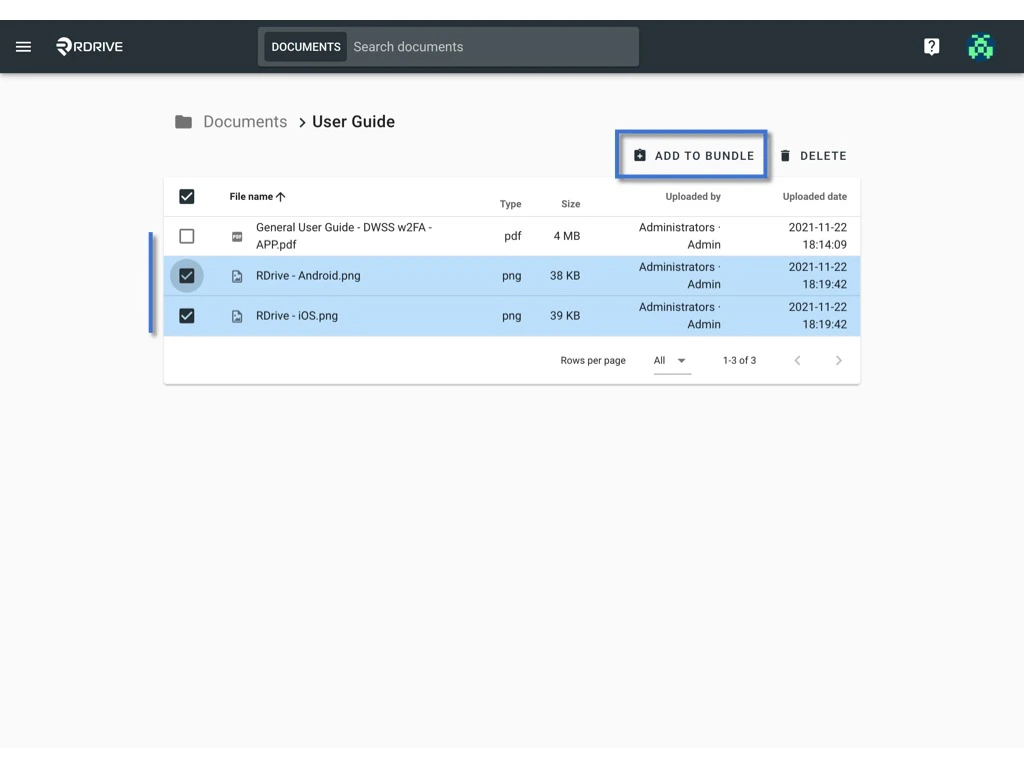This screenshot has height=768, width=1024.
Task: Check the General User Guide PDF checkbox
Action: 186,236
